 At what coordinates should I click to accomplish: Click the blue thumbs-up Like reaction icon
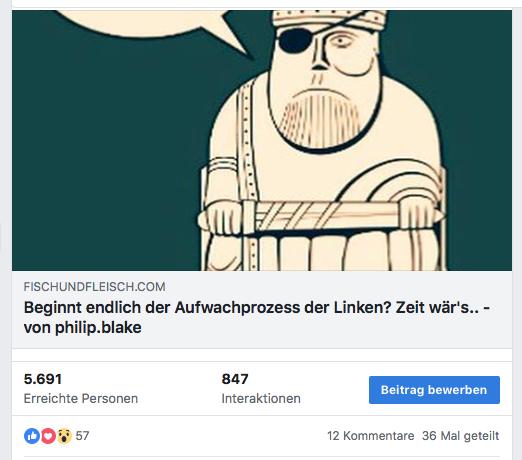coord(32,436)
